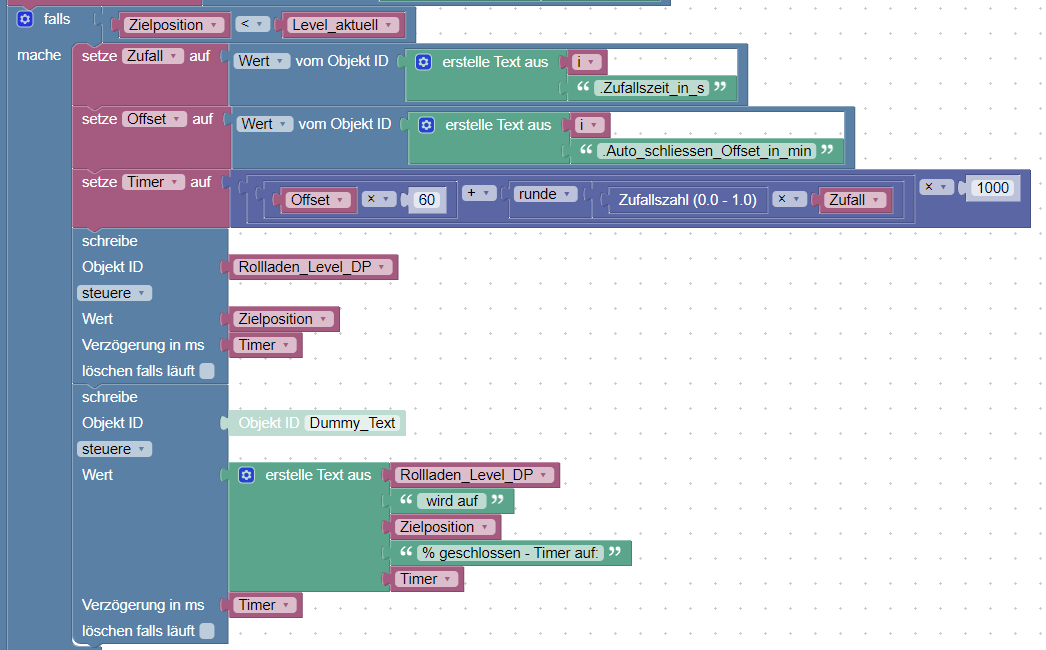Edit the number field 60

(x=427, y=200)
